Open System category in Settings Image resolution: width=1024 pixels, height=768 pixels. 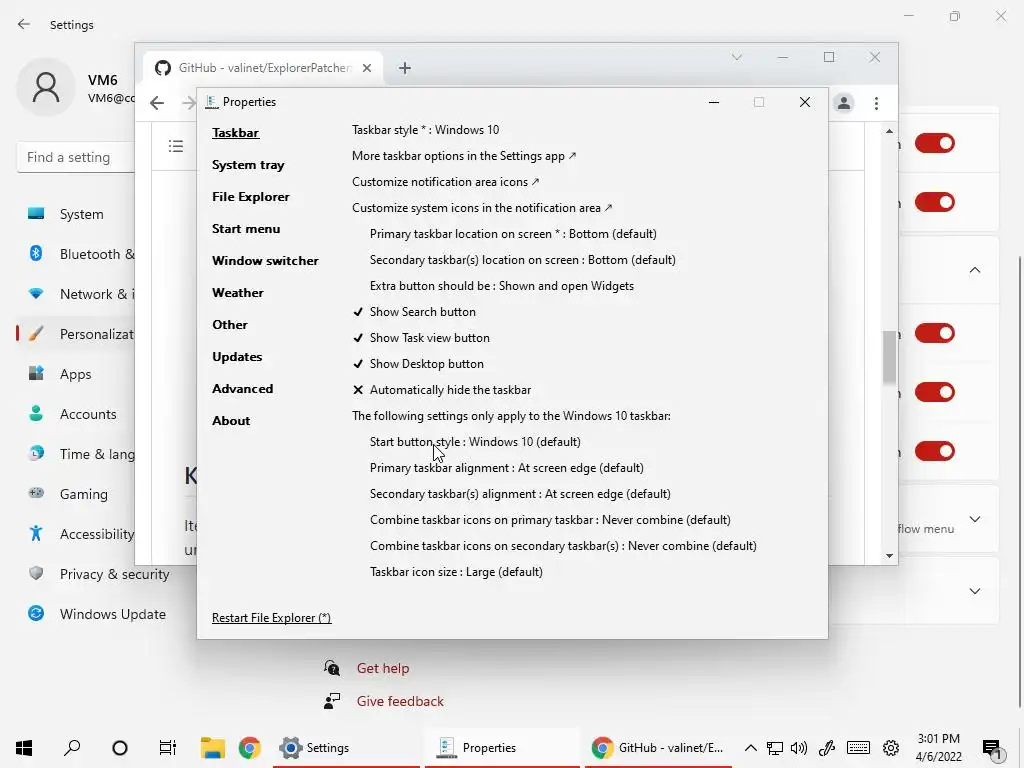point(81,214)
